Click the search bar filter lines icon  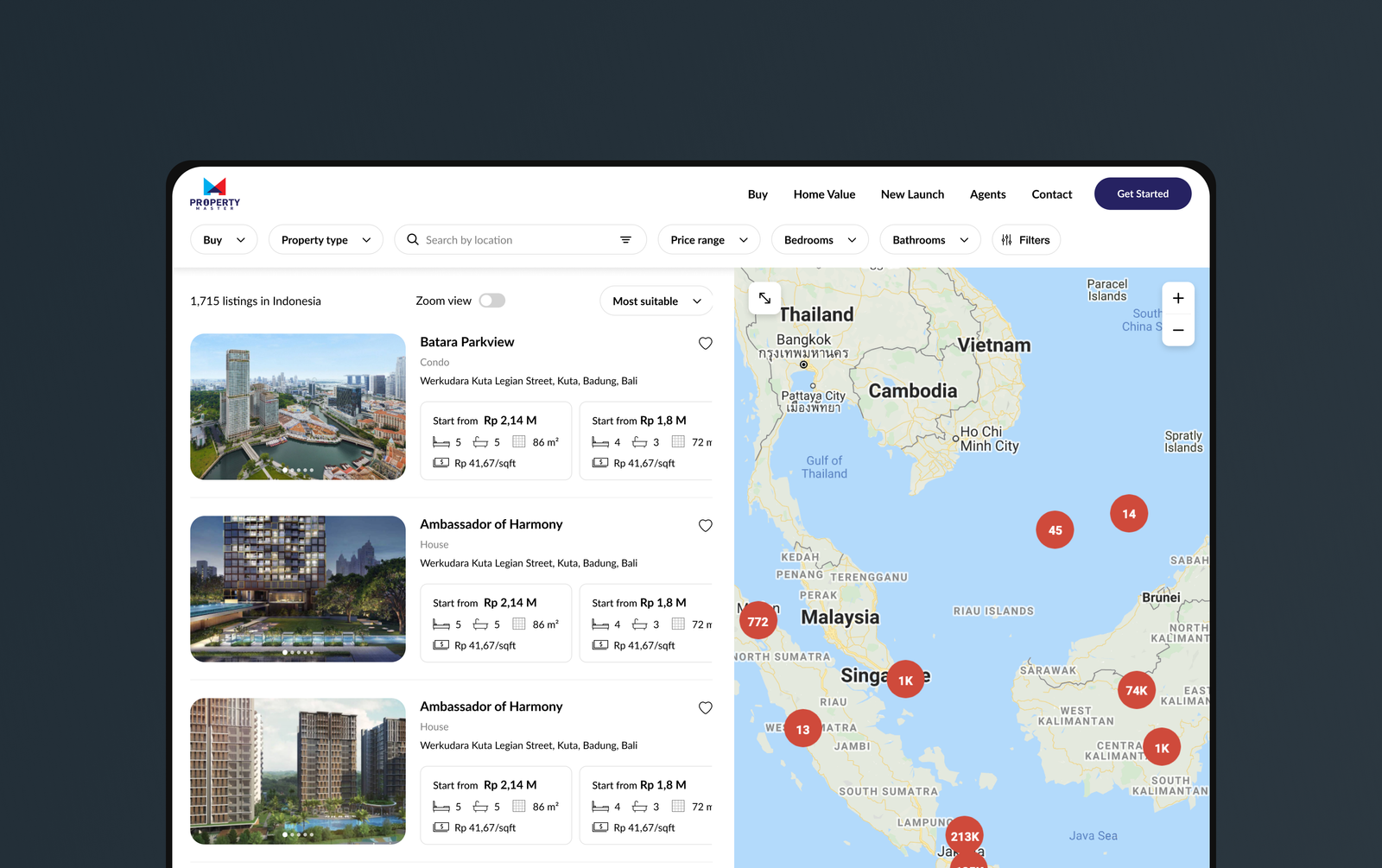click(625, 240)
